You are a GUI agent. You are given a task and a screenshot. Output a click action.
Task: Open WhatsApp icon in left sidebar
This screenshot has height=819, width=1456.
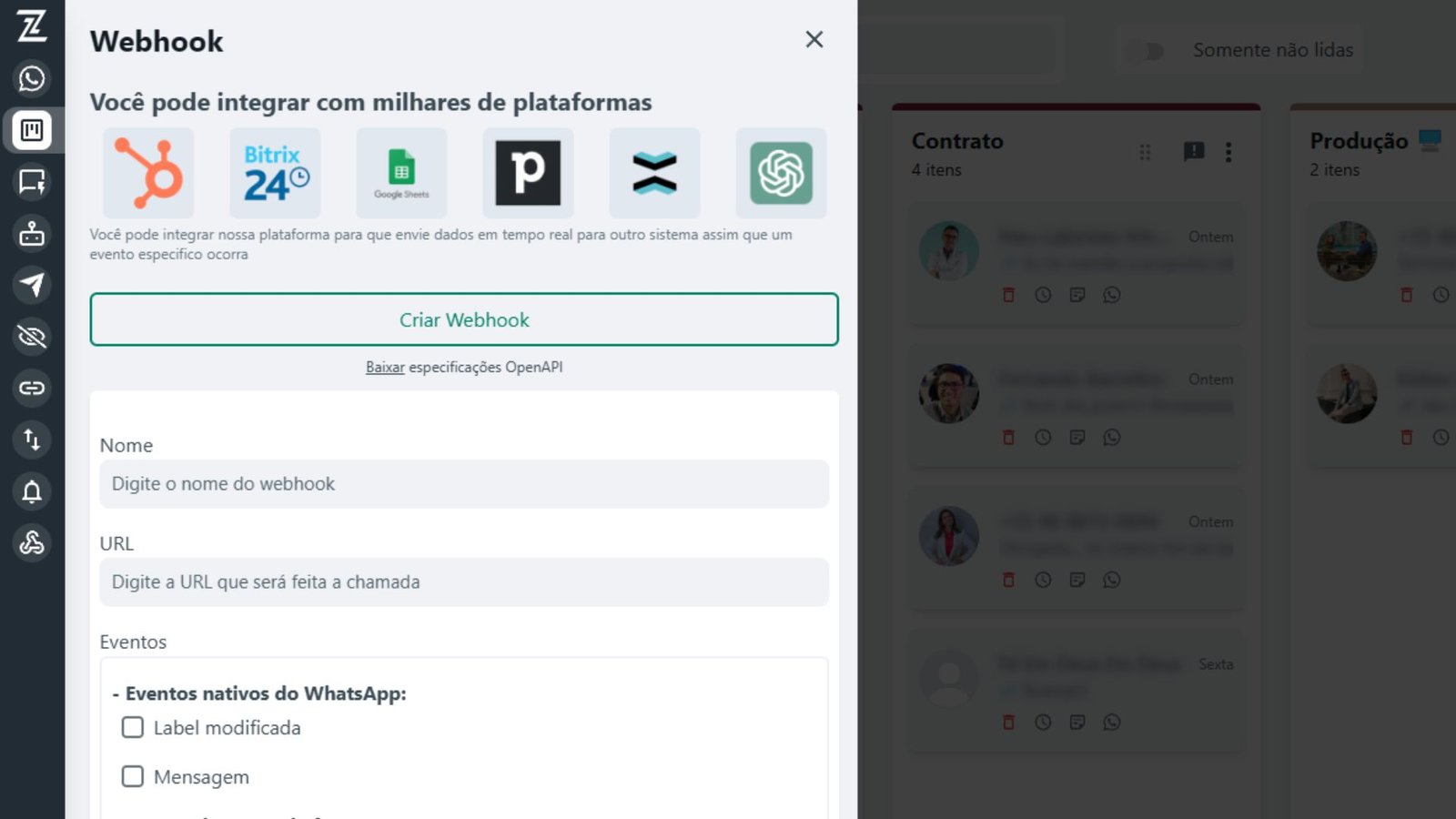(x=32, y=78)
